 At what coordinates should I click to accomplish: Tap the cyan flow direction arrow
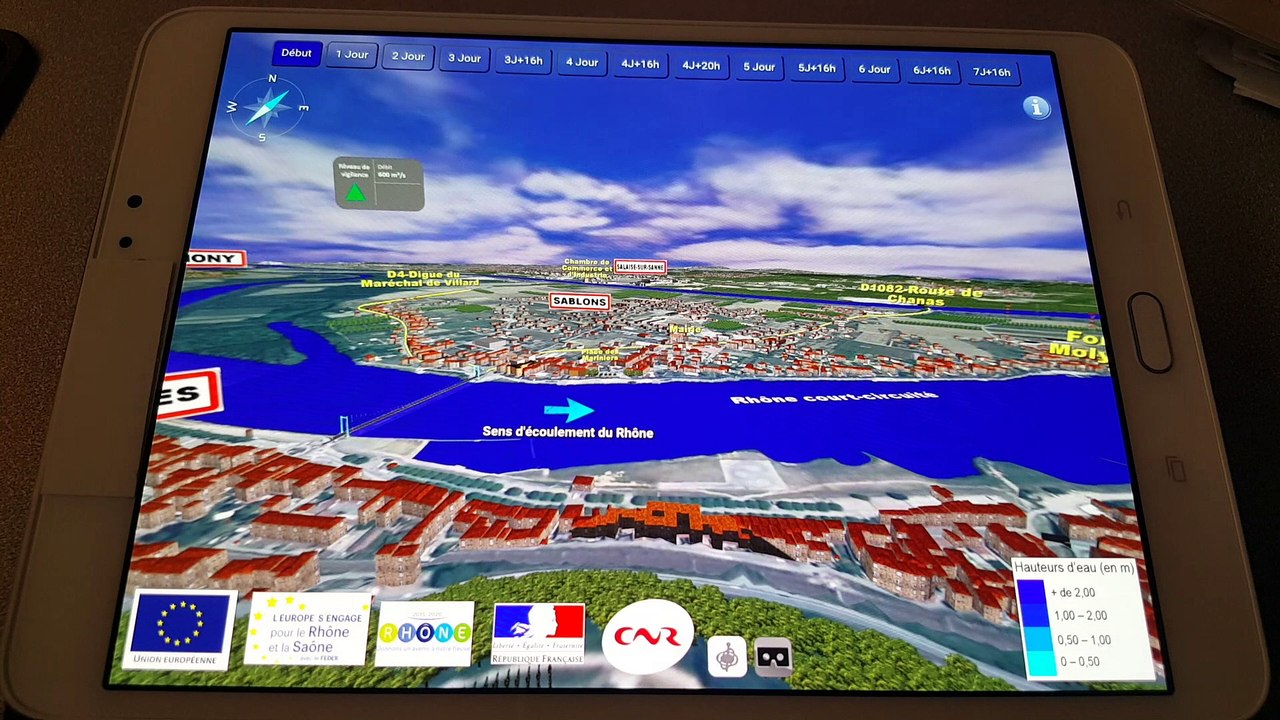click(568, 409)
